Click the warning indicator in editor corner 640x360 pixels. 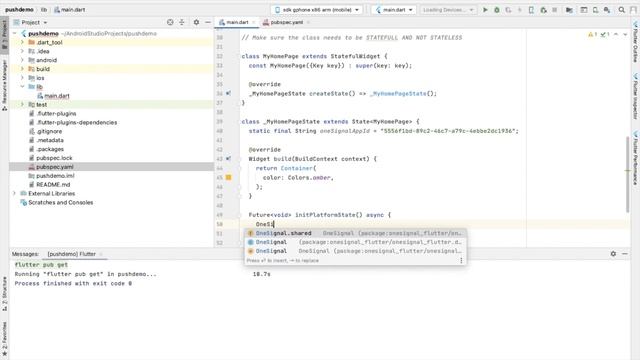[593, 35]
